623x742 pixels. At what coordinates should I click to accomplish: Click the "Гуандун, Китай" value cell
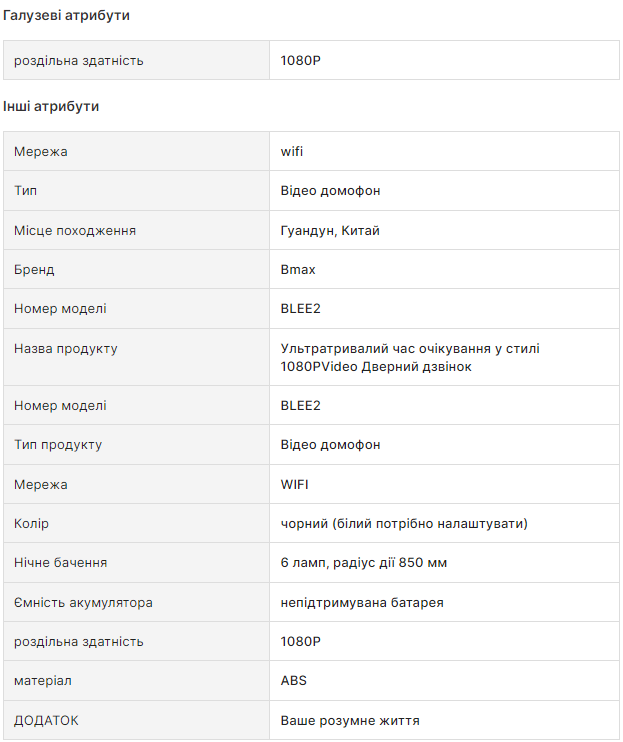[x=330, y=231]
